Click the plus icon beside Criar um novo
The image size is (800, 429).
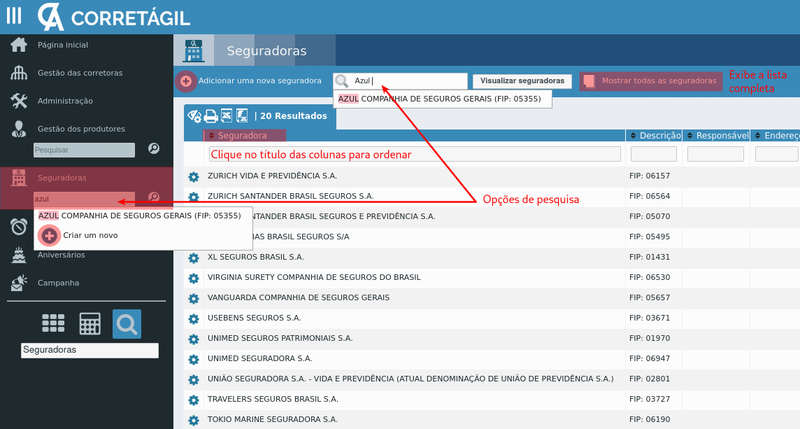click(x=49, y=236)
